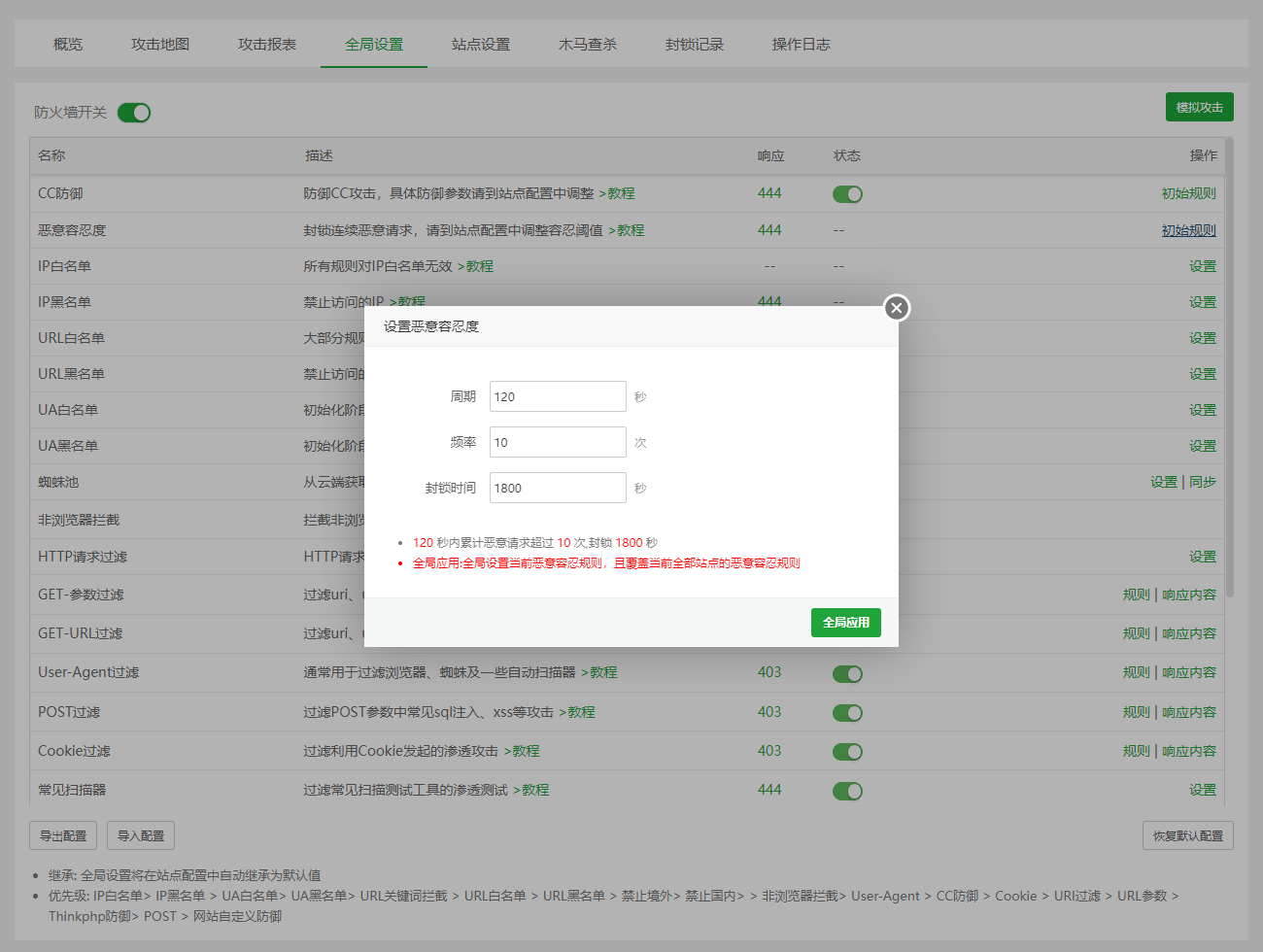Switch to the 攻击地图 tab
Image resolution: width=1263 pixels, height=952 pixels.
point(160,45)
